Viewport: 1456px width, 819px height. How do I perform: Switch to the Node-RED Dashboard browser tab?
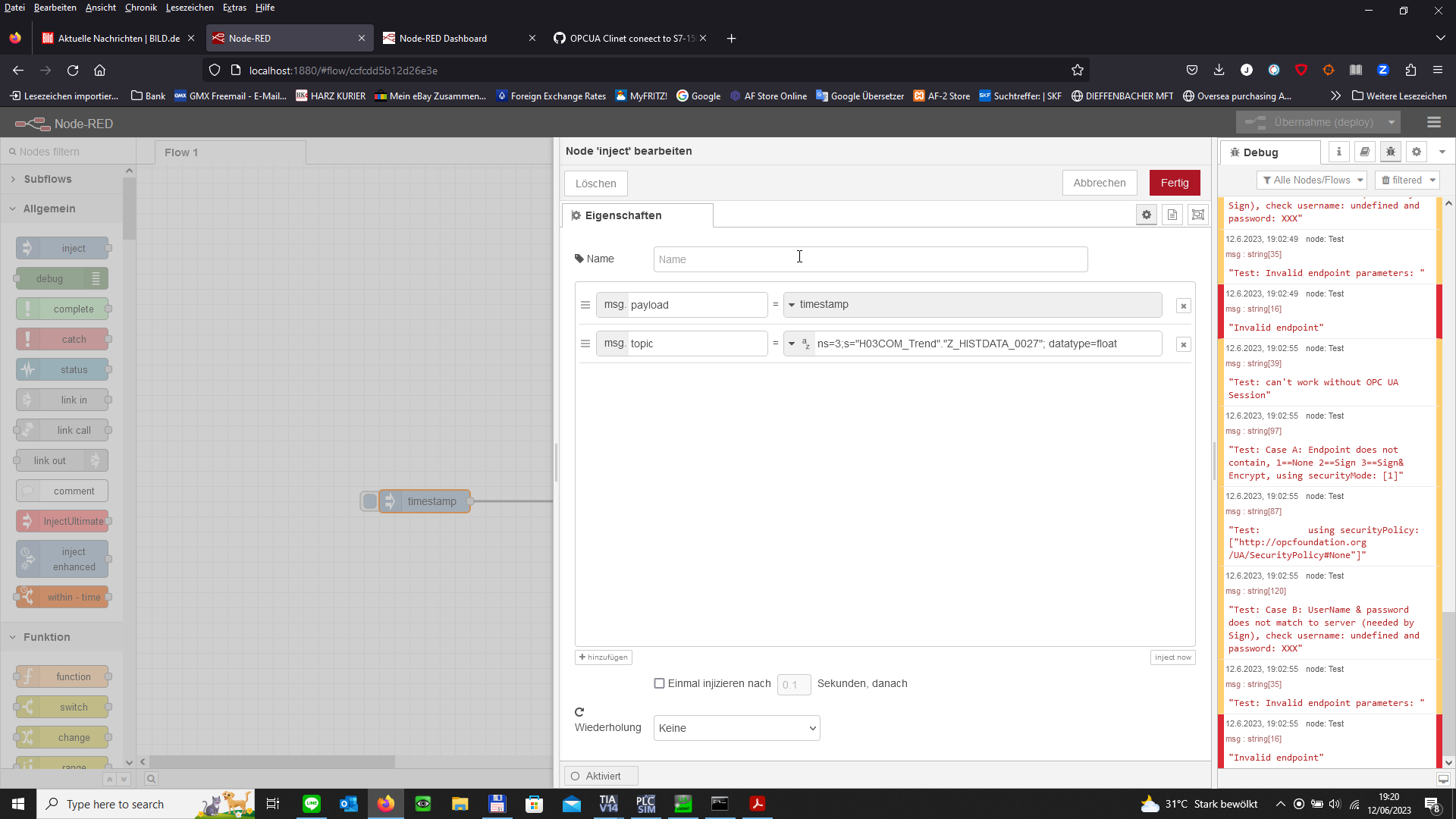coord(444,38)
